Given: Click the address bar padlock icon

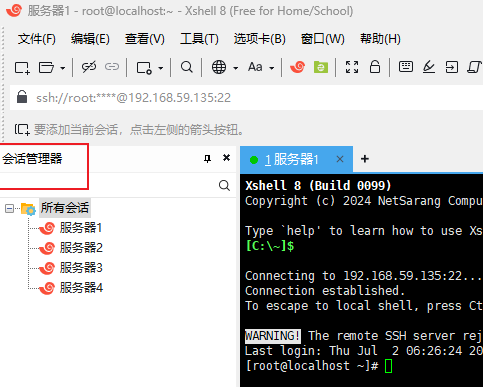Looking at the screenshot, I should tap(22, 97).
